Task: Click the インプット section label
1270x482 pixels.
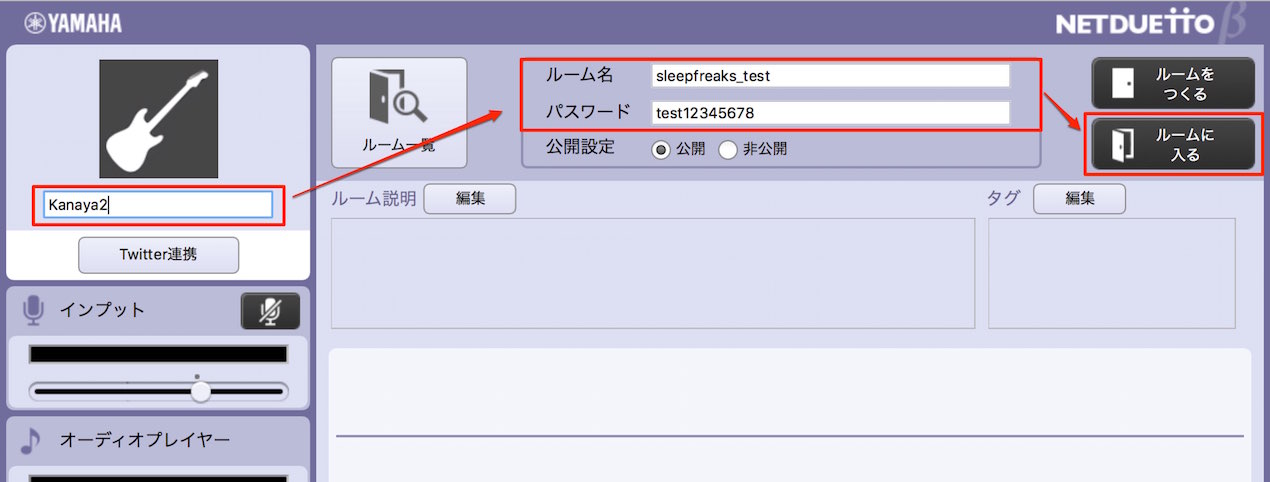Action: [102, 310]
